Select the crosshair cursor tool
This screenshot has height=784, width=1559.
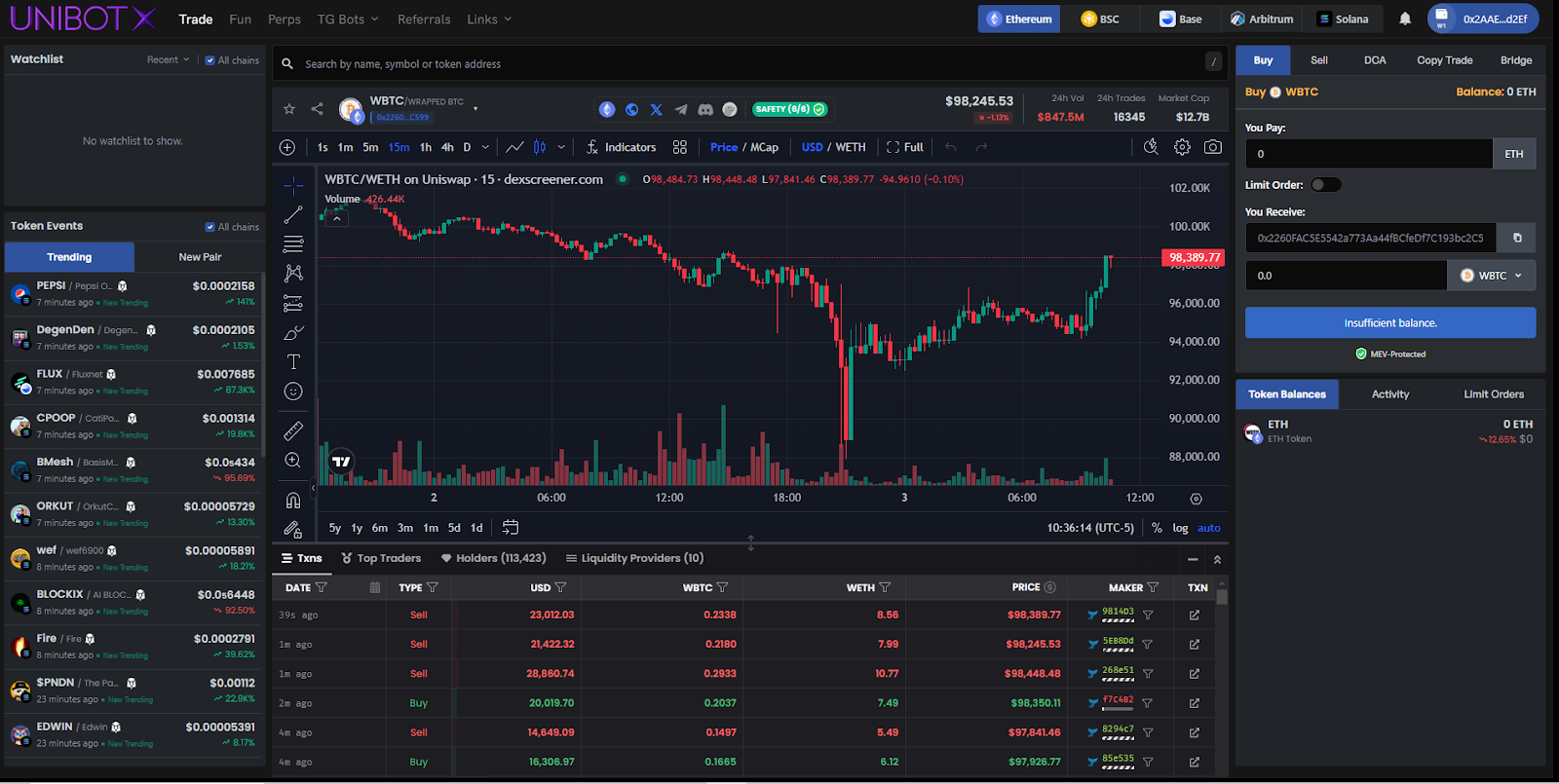click(293, 184)
